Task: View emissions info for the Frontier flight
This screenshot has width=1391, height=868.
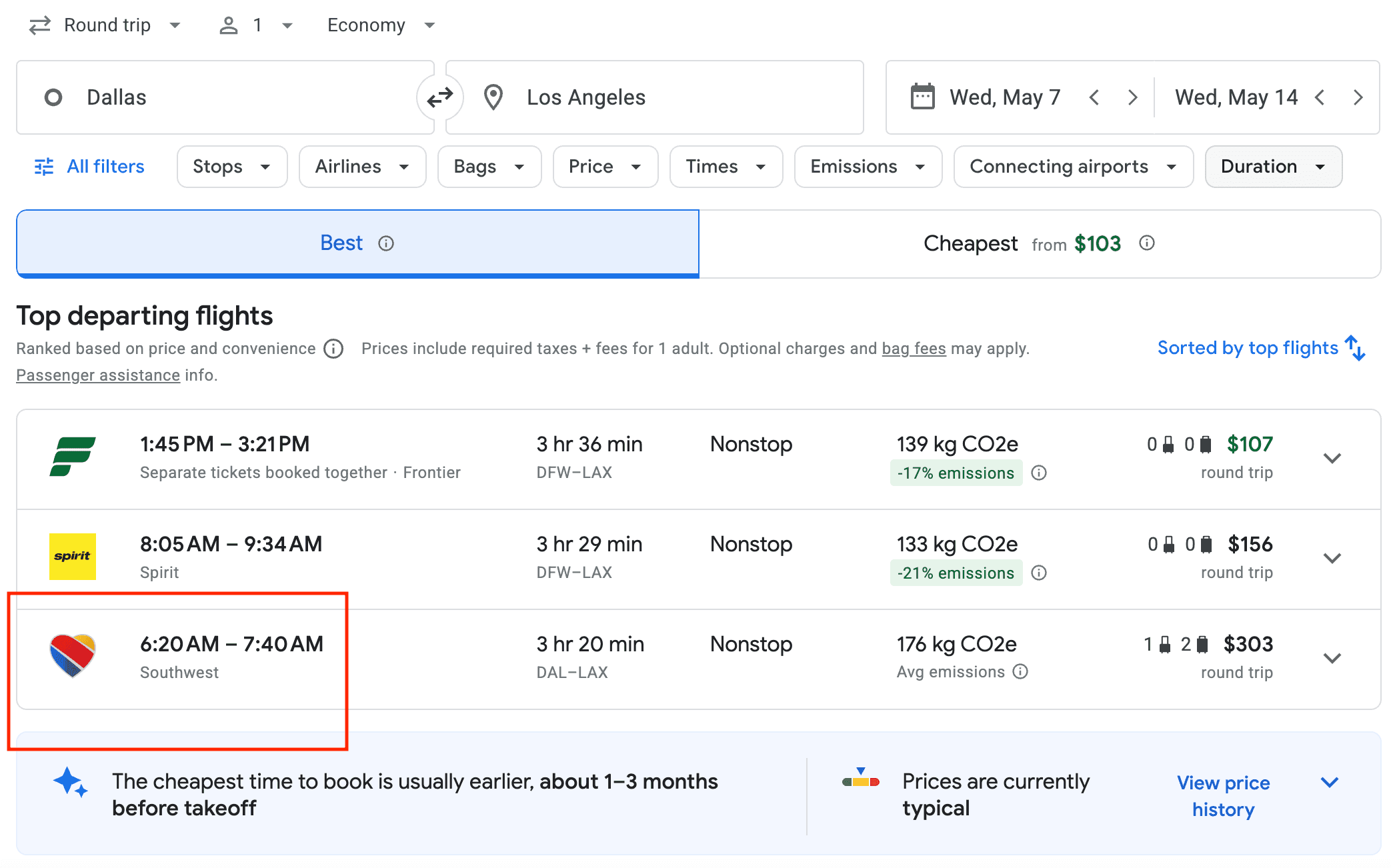Action: tap(1039, 473)
